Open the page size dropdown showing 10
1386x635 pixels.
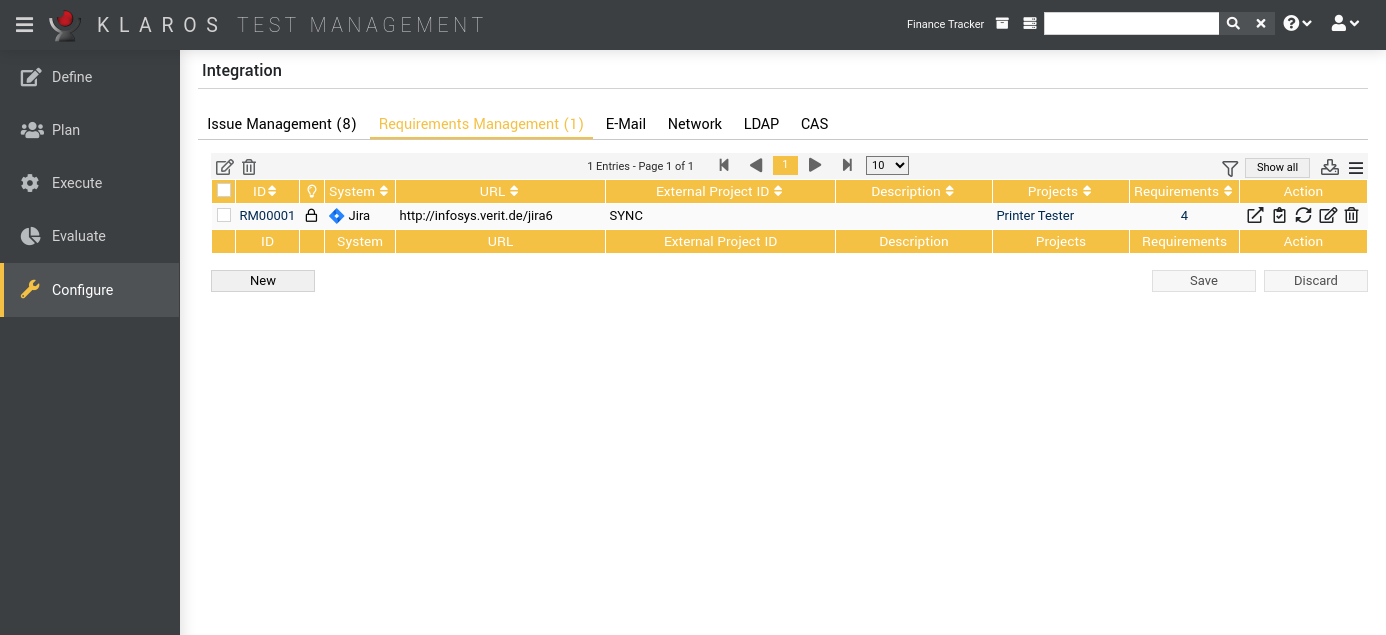point(886,165)
